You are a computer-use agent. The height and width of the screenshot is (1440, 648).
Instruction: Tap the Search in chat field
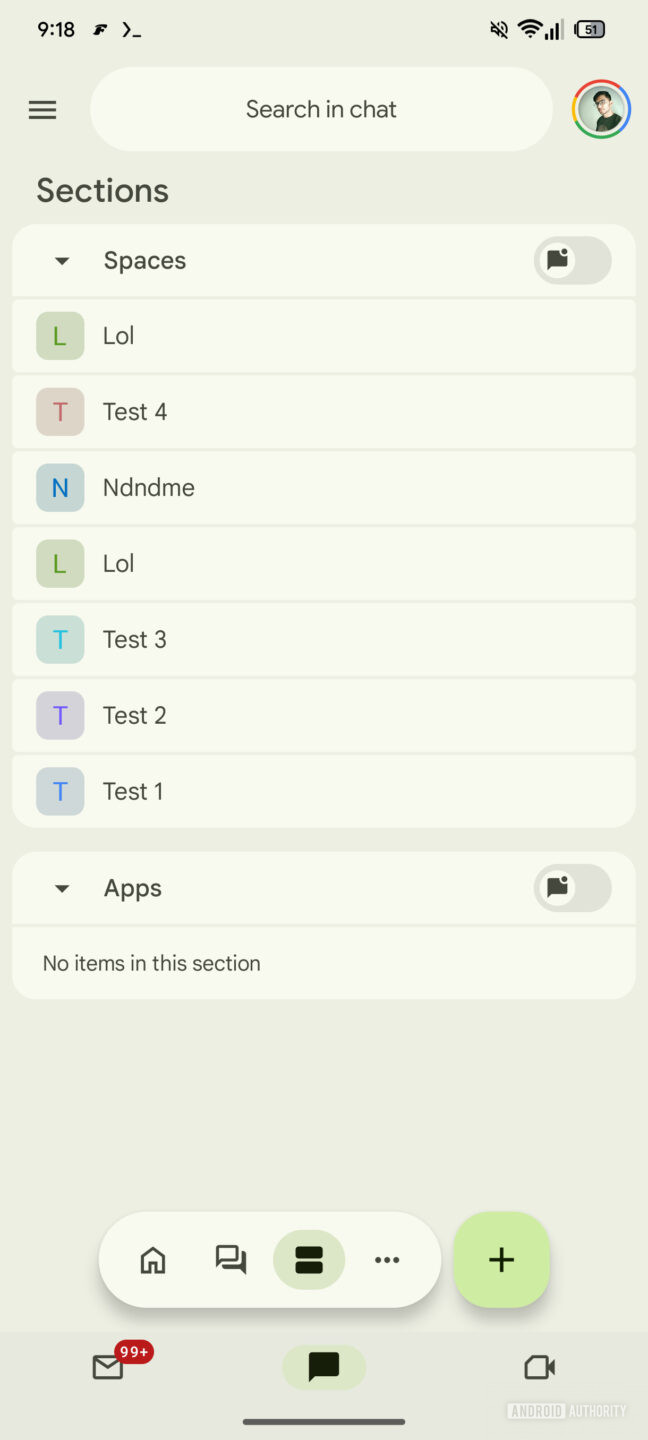tap(321, 109)
